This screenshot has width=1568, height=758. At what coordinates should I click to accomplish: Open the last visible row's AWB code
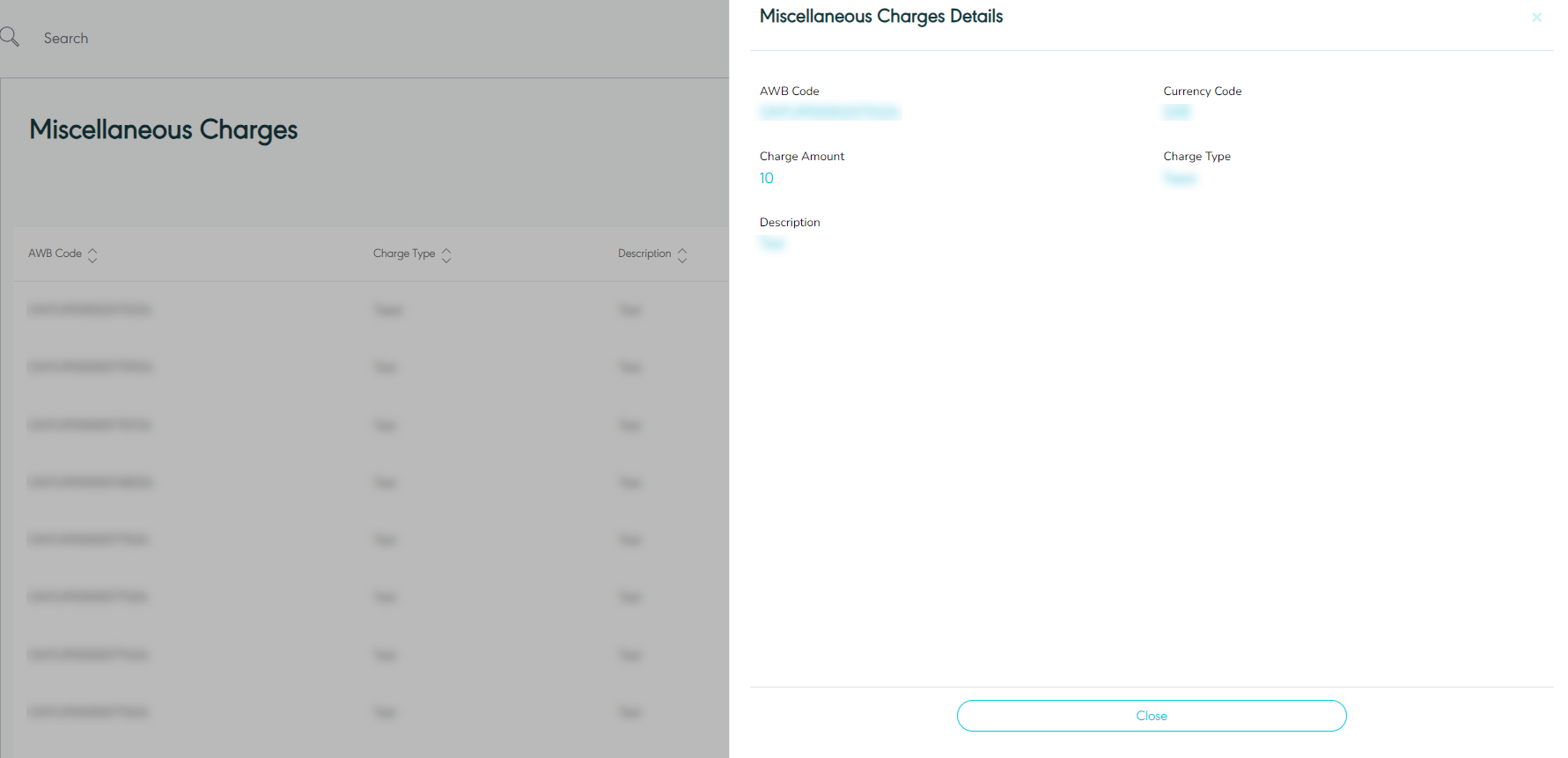pyautogui.click(x=88, y=712)
